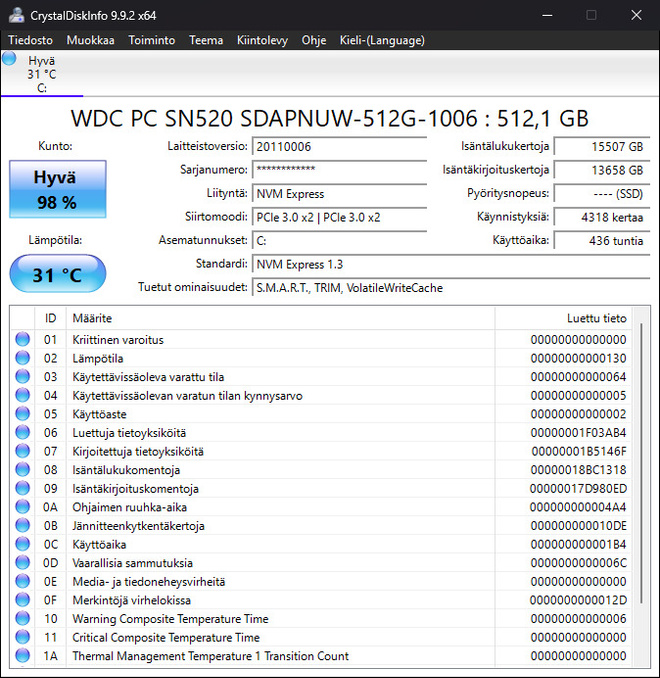Click status orb for Käyttöaste row
Image resolution: width=660 pixels, height=678 pixels.
[x=22, y=414]
